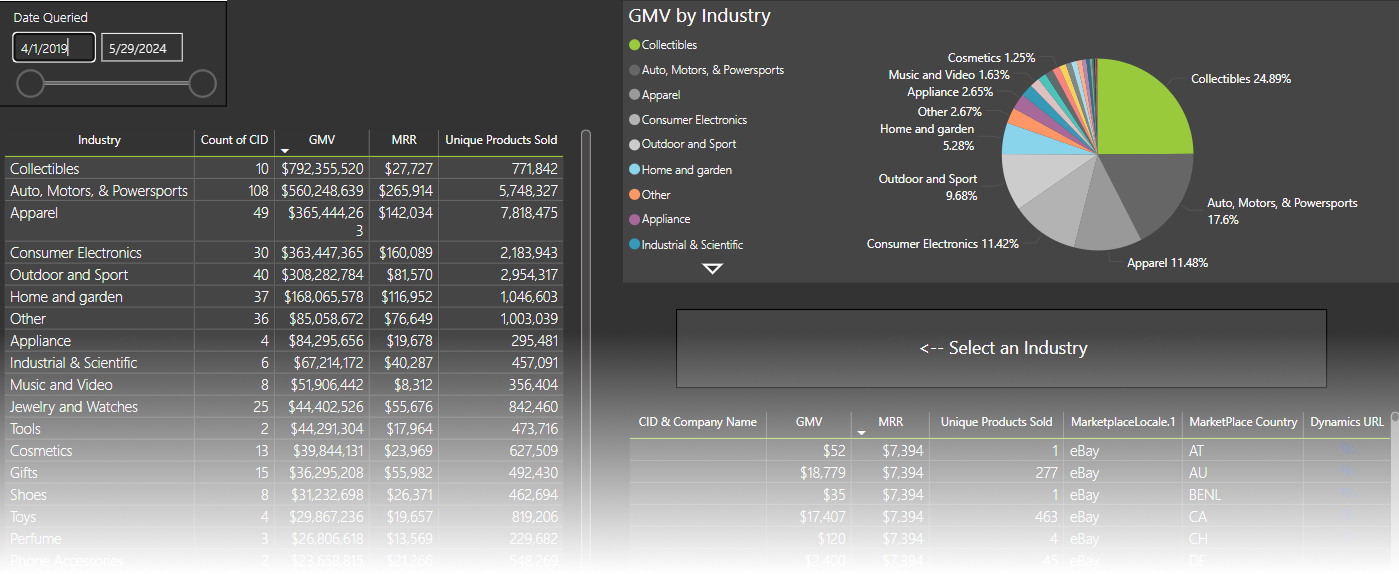
Task: Click the $792,355,520 GMV cell
Action: [322, 169]
